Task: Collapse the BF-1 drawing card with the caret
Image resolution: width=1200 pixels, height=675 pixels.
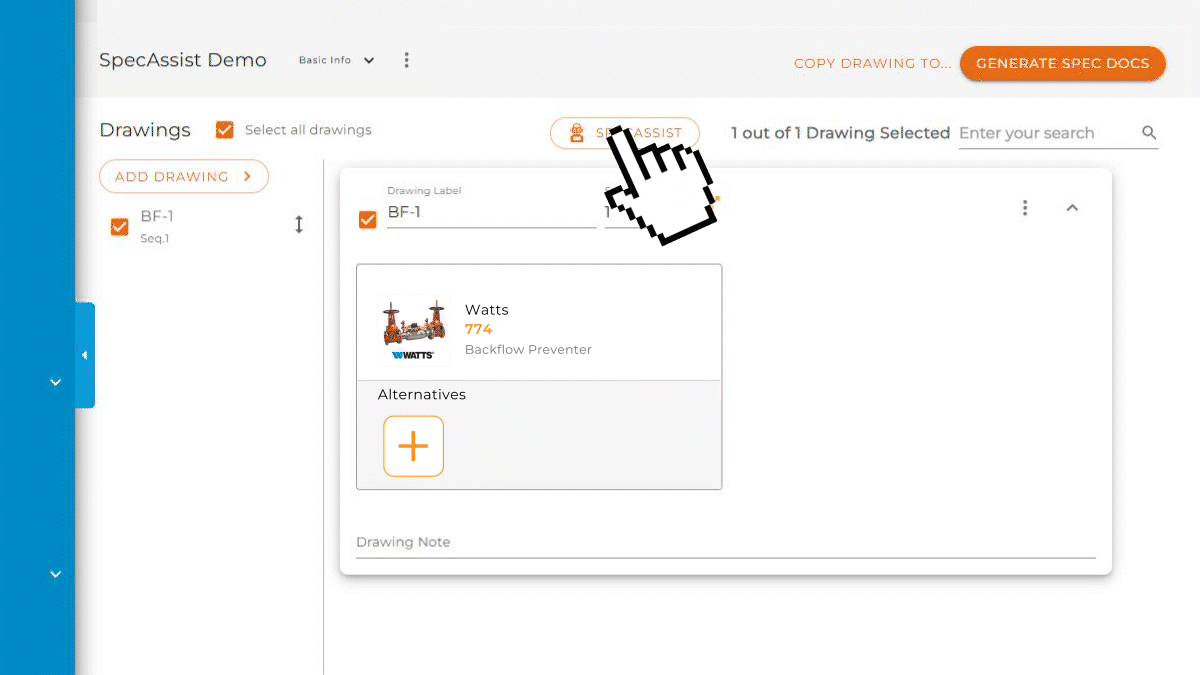Action: point(1072,208)
